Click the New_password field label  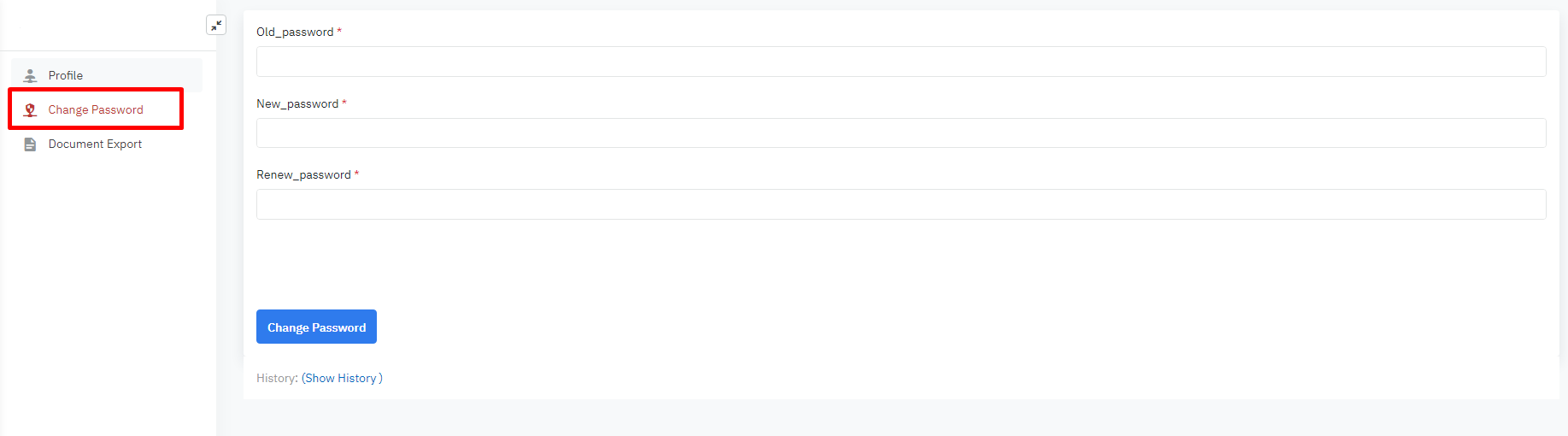coord(297,103)
